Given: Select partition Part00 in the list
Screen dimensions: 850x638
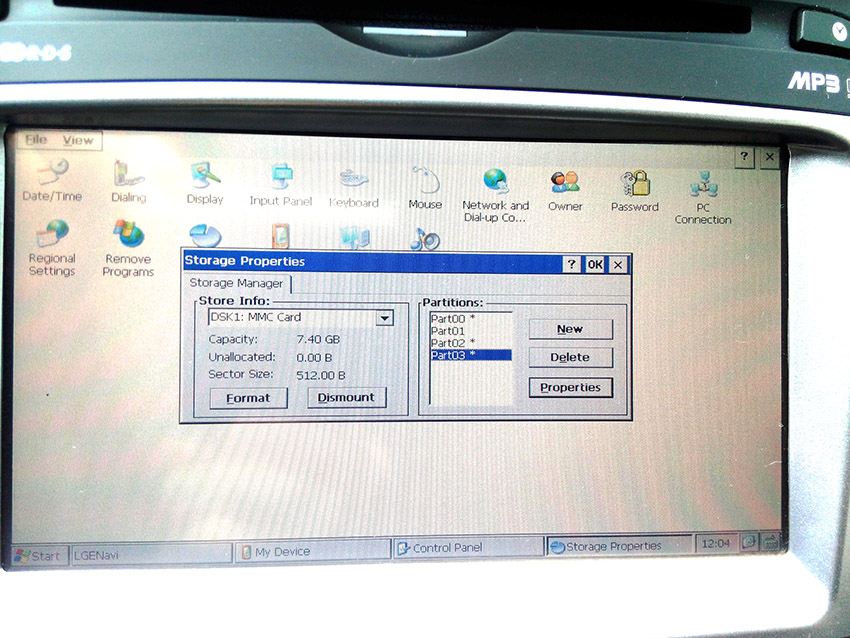Looking at the screenshot, I should (471, 319).
